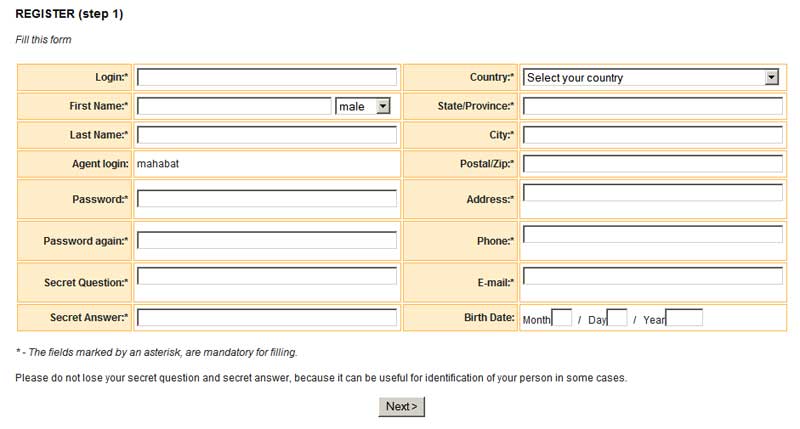Click the Last Name field
The width and height of the screenshot is (800, 429).
coord(266,135)
